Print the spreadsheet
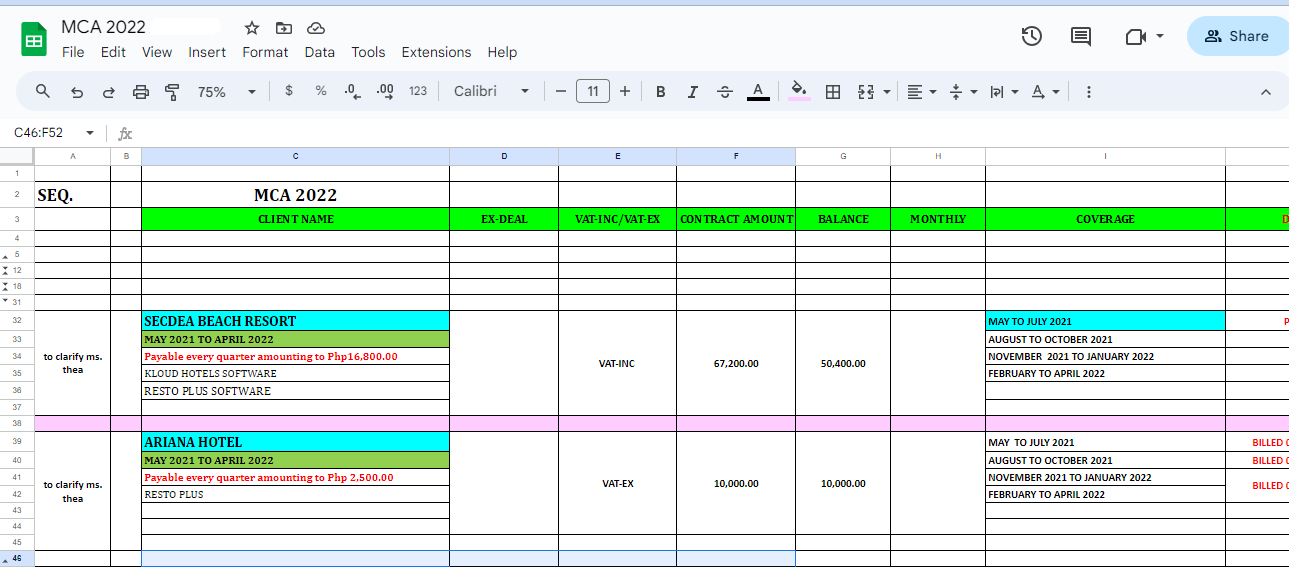Image resolution: width=1289 pixels, height=567 pixels. 141,91
